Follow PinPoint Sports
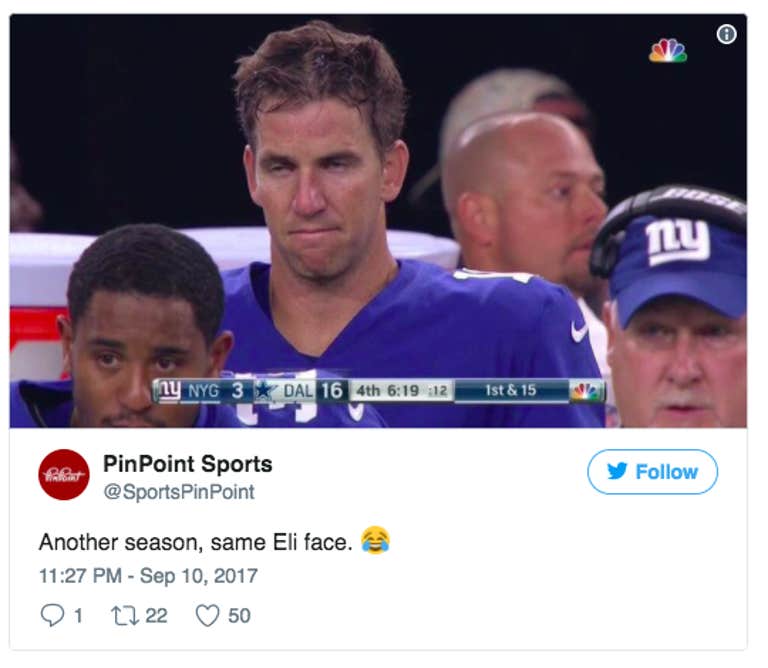 (x=652, y=472)
